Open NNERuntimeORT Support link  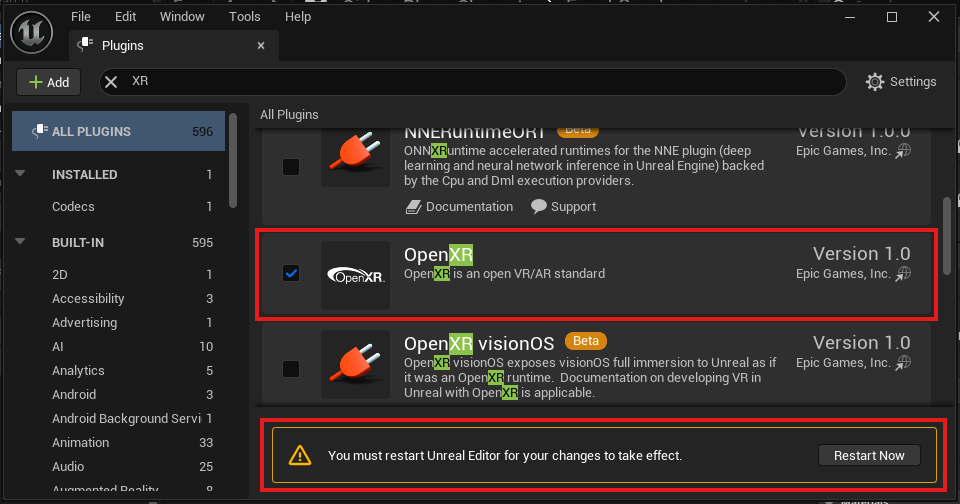click(x=563, y=207)
